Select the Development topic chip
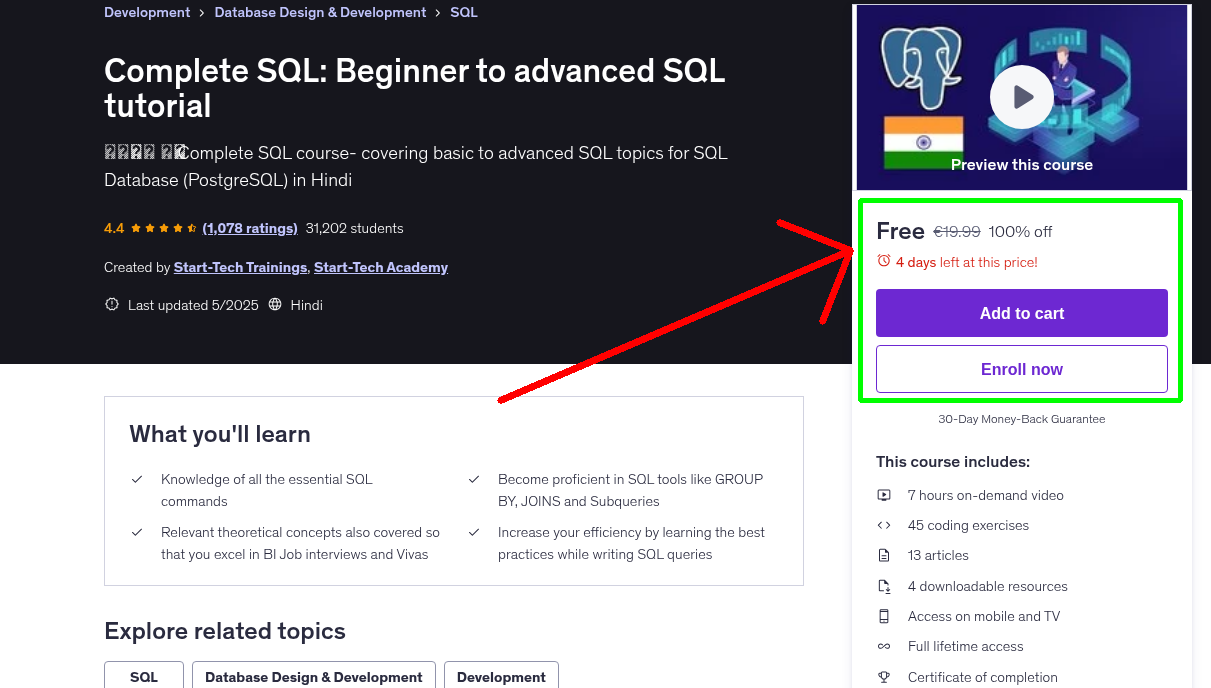1211x688 pixels. (501, 675)
